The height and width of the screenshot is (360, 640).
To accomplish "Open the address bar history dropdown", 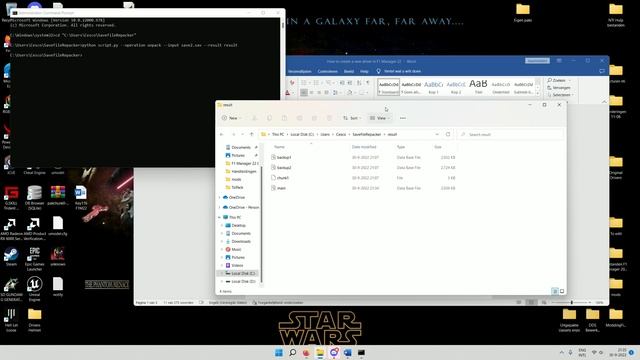I will 437,134.
